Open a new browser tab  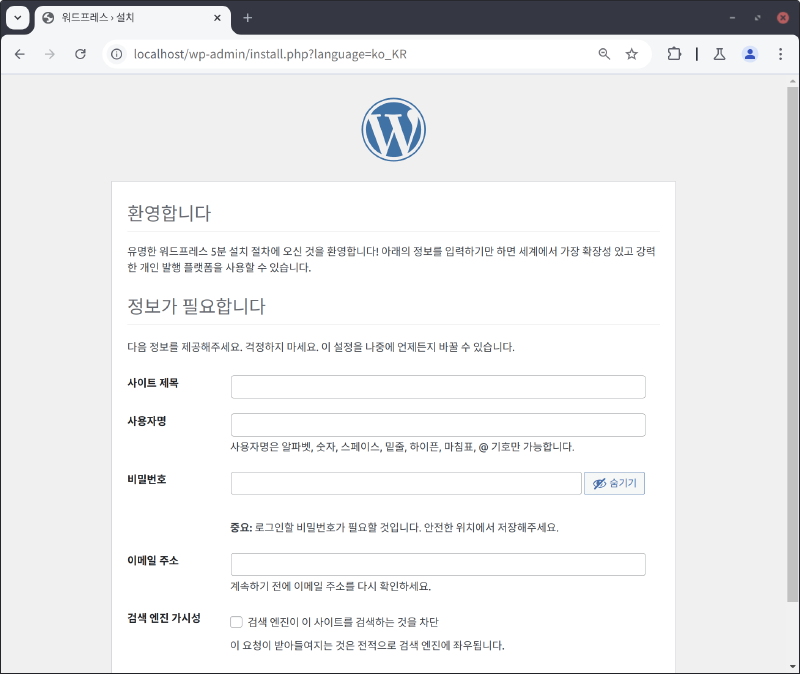(x=247, y=18)
